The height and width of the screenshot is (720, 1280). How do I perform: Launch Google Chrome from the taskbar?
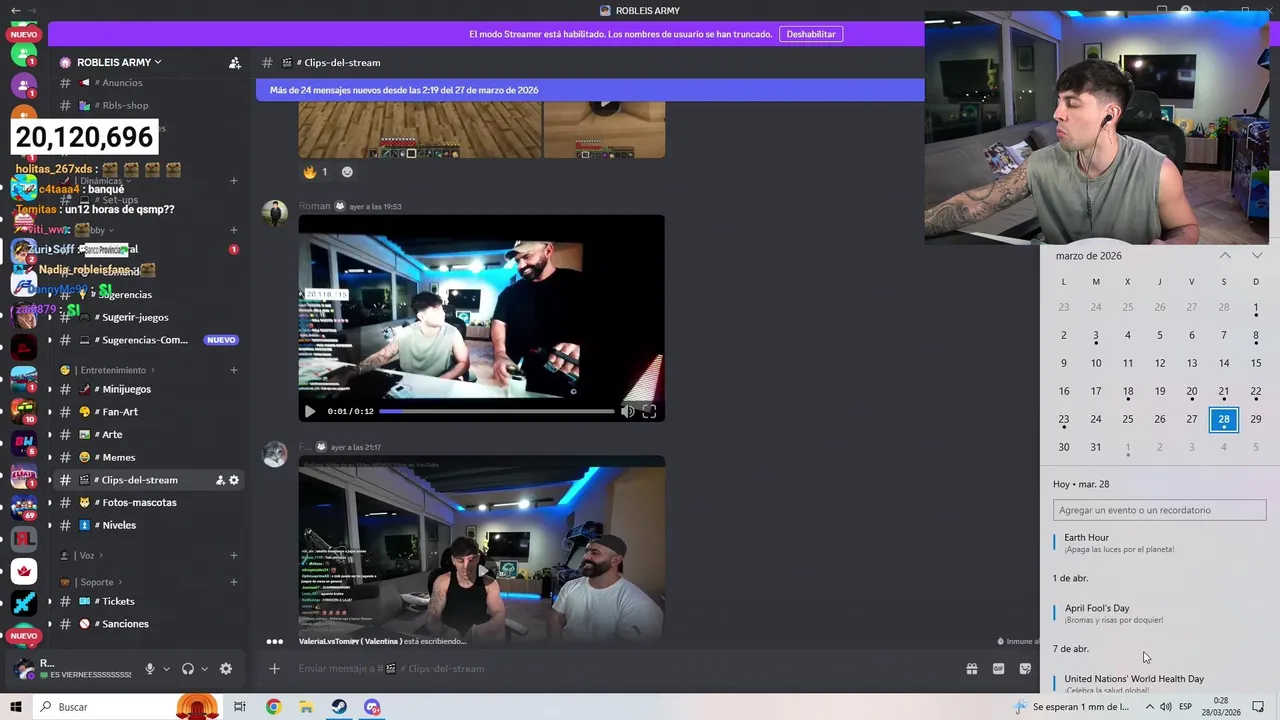point(273,707)
